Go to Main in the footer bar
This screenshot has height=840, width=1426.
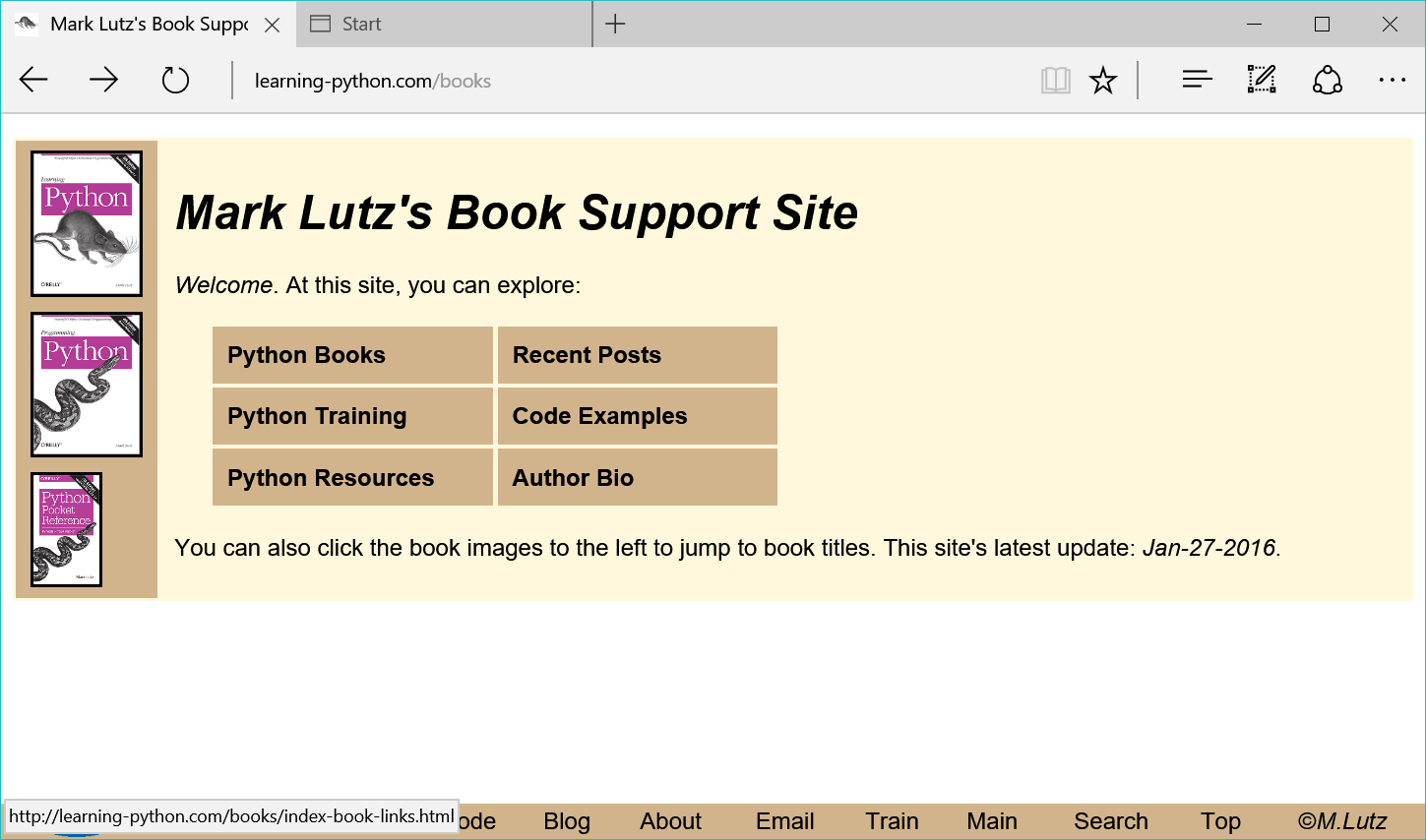pyautogui.click(x=992, y=821)
